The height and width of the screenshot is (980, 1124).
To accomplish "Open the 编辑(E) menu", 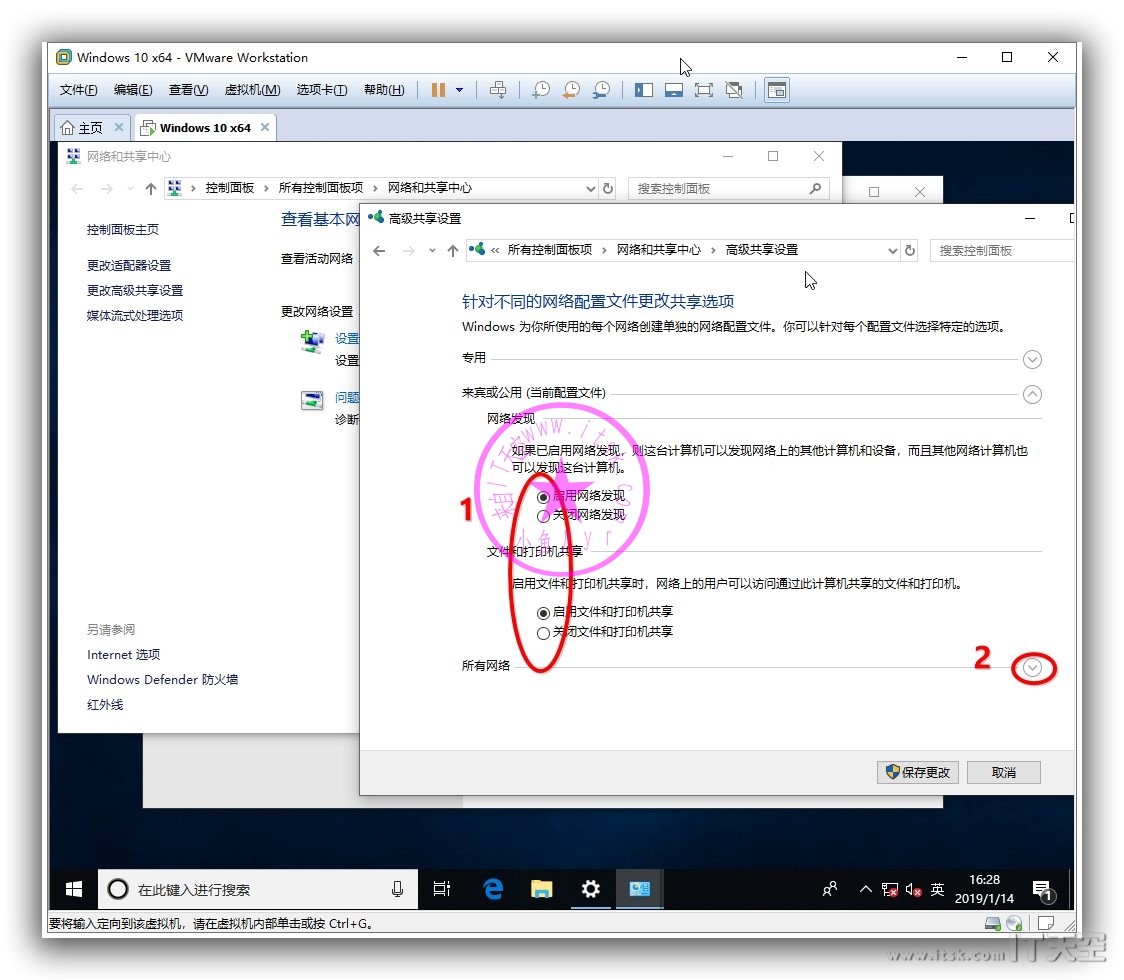I will point(133,90).
